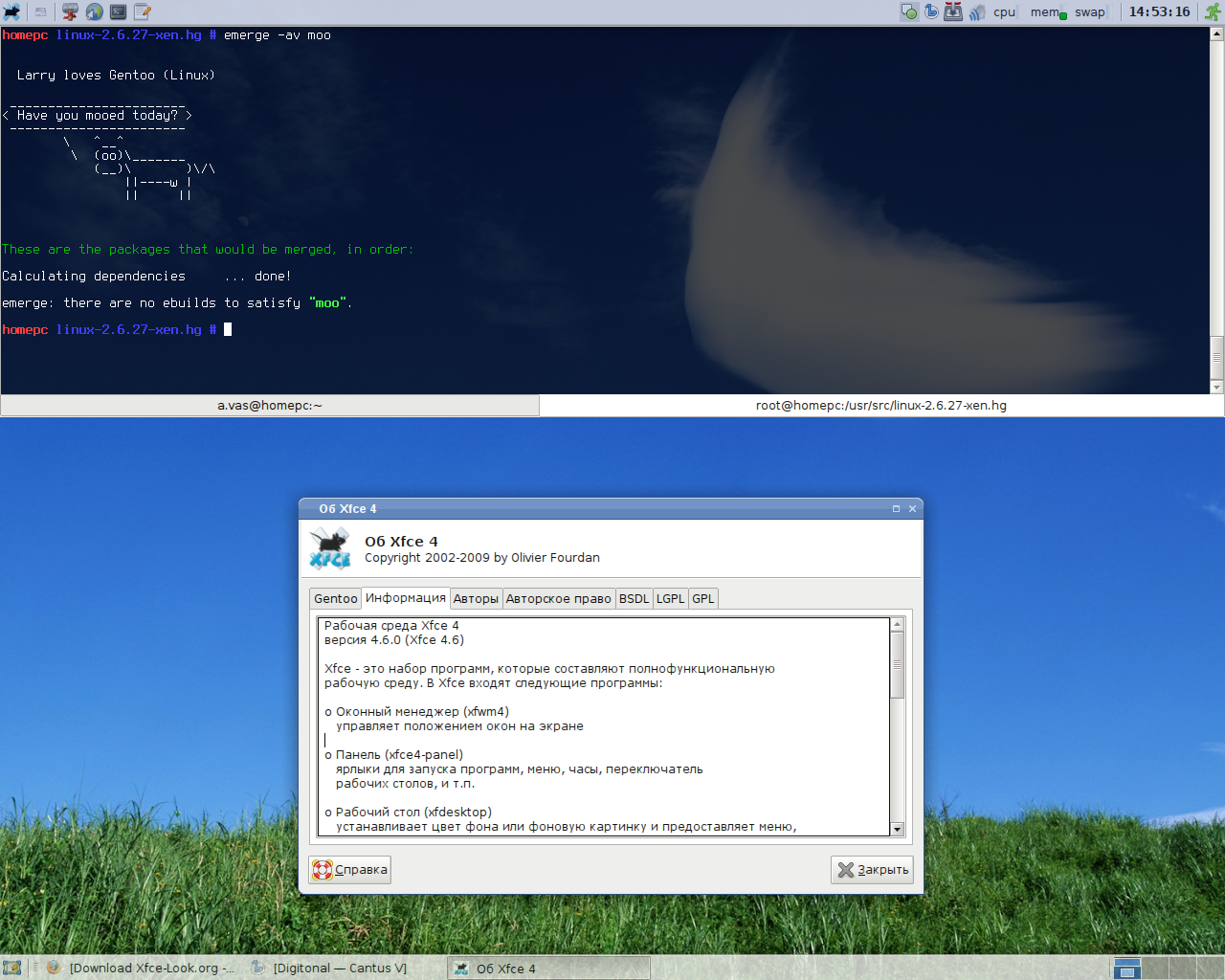This screenshot has width=1225, height=980.
Task: Open the Gentoo tab in About dialog
Action: (335, 598)
